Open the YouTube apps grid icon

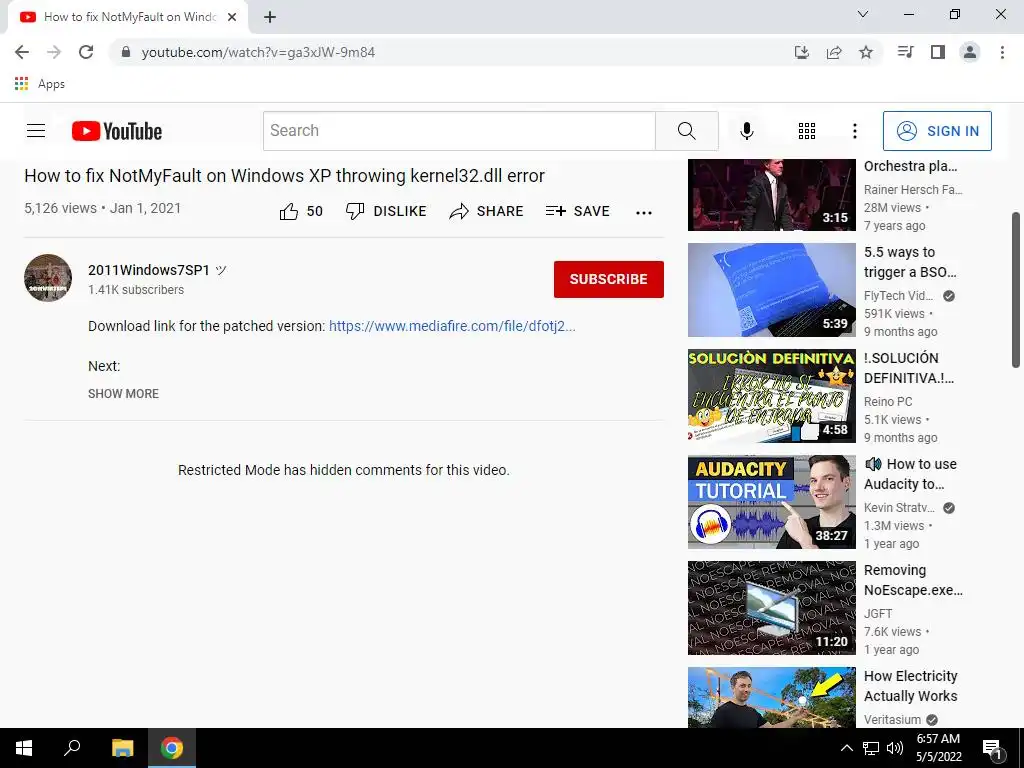point(807,131)
